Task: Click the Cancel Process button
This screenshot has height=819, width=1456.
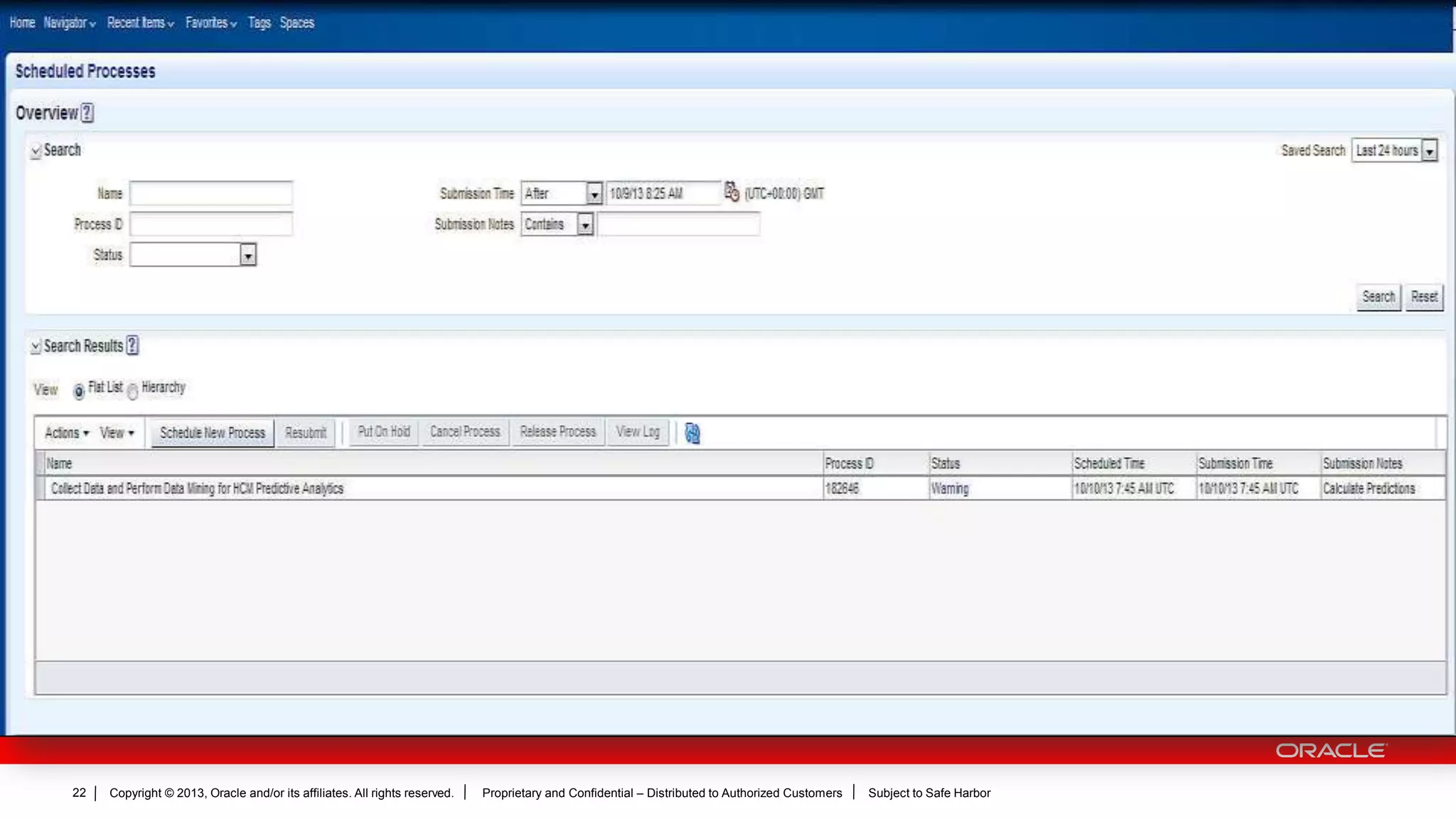Action: [x=465, y=432]
